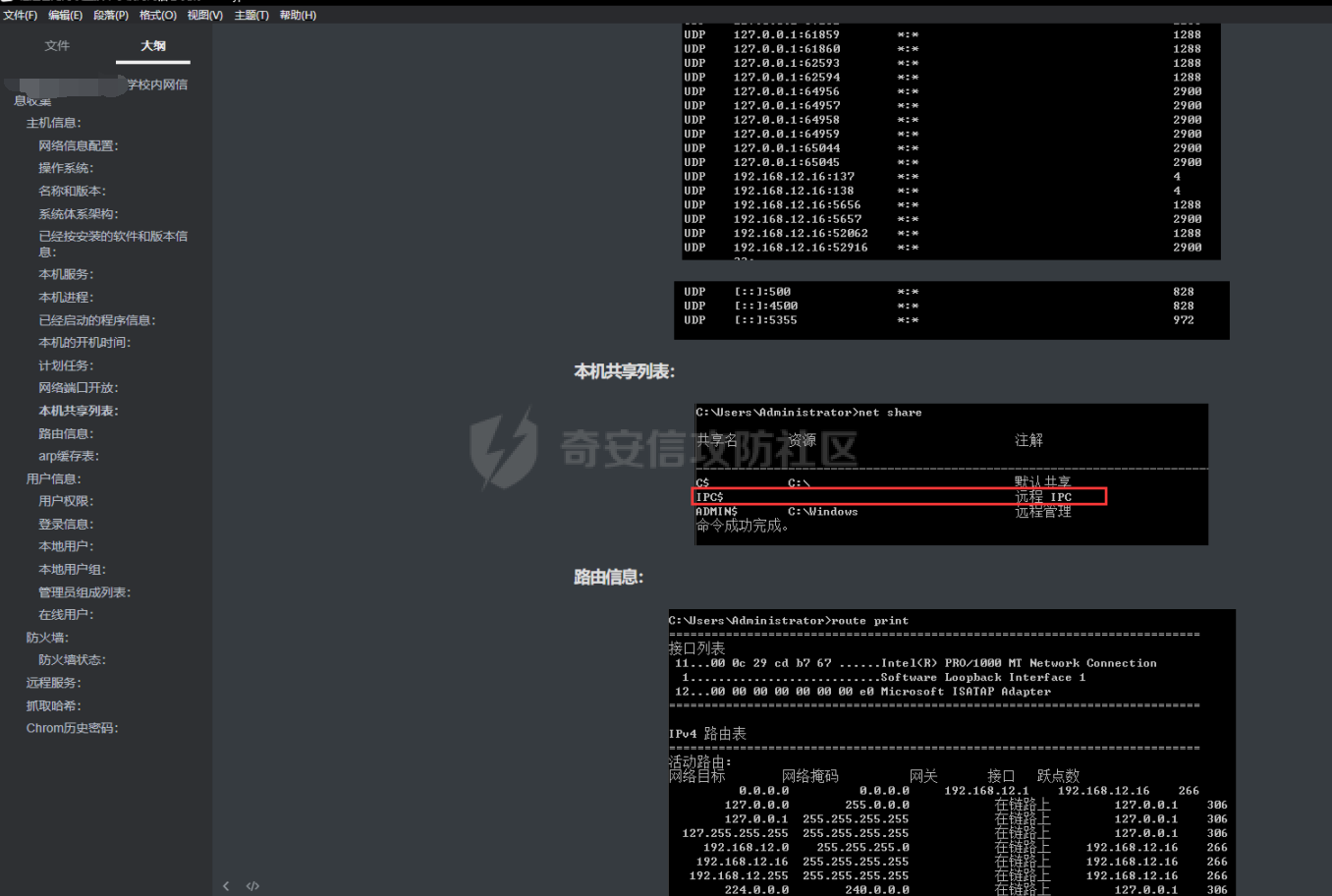Select the route print output screenshot

952,753
